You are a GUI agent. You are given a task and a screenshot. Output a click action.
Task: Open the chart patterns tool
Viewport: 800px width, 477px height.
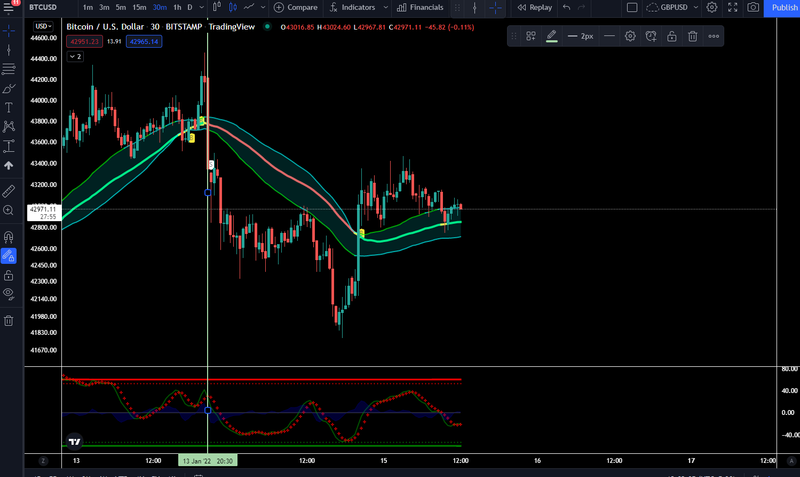pyautogui.click(x=9, y=127)
